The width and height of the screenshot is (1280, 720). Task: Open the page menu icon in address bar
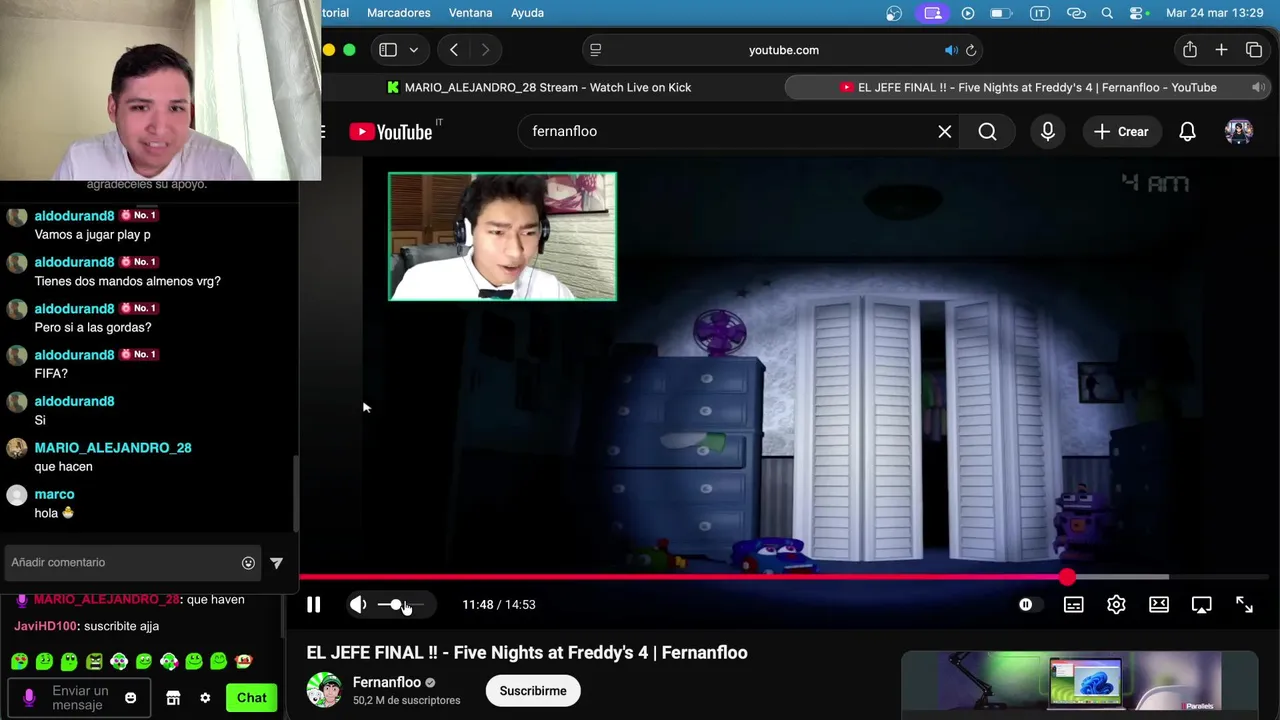coord(596,50)
